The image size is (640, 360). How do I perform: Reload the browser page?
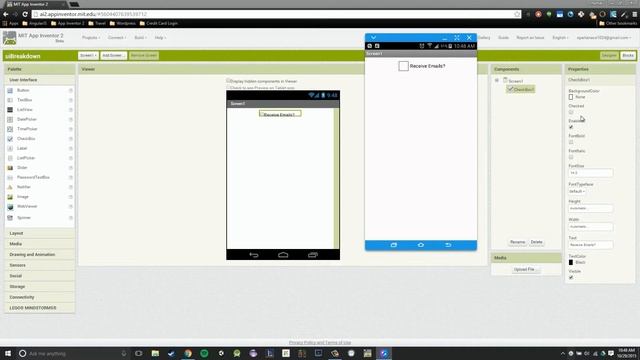click(25, 14)
